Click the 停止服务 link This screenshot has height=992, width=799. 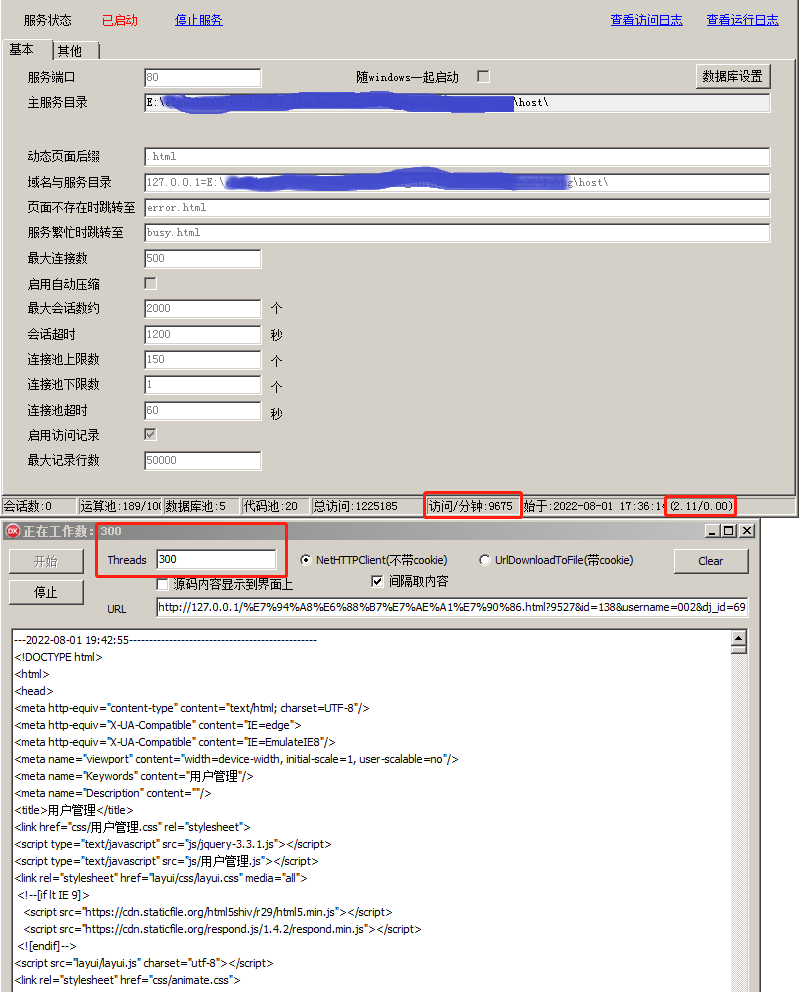click(x=199, y=20)
